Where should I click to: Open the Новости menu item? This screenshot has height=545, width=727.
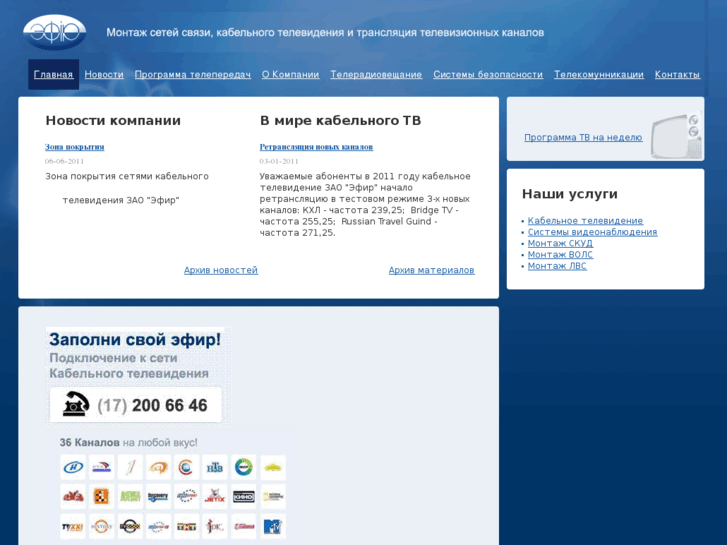click(x=104, y=74)
